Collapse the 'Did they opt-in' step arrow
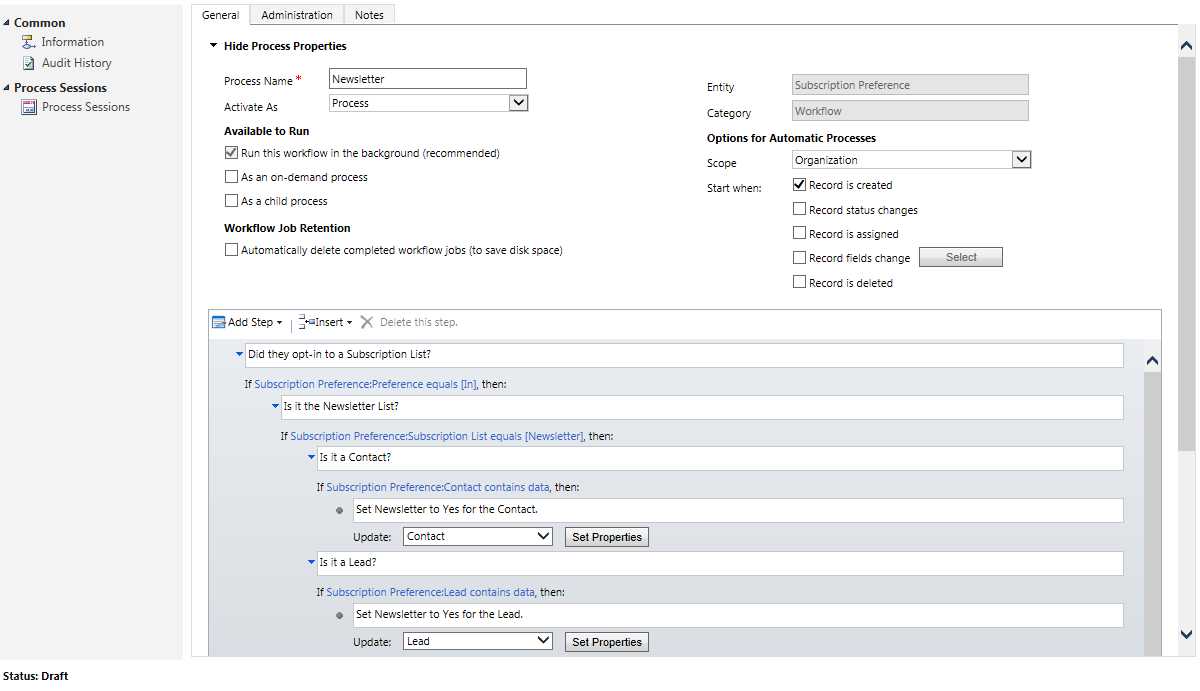The image size is (1200, 691). [x=239, y=354]
